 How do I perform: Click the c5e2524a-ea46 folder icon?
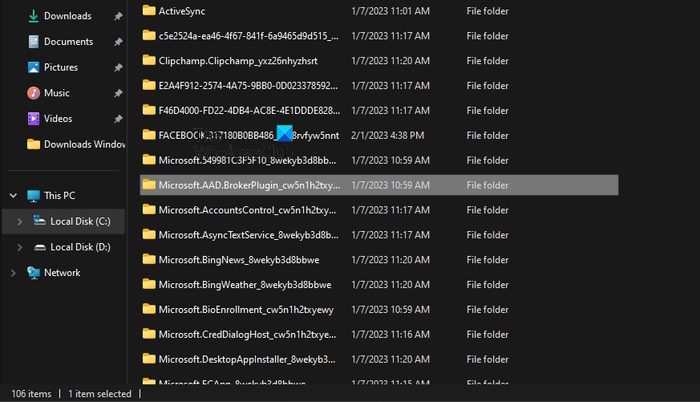[x=149, y=35]
